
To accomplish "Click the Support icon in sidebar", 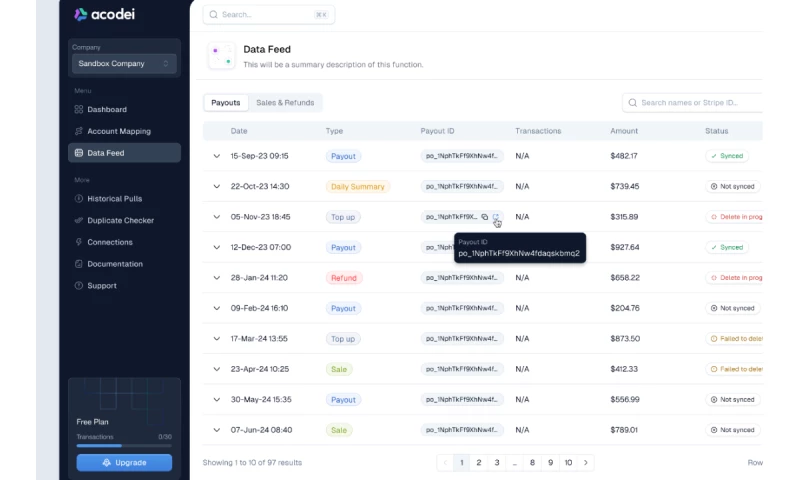I will click(79, 286).
